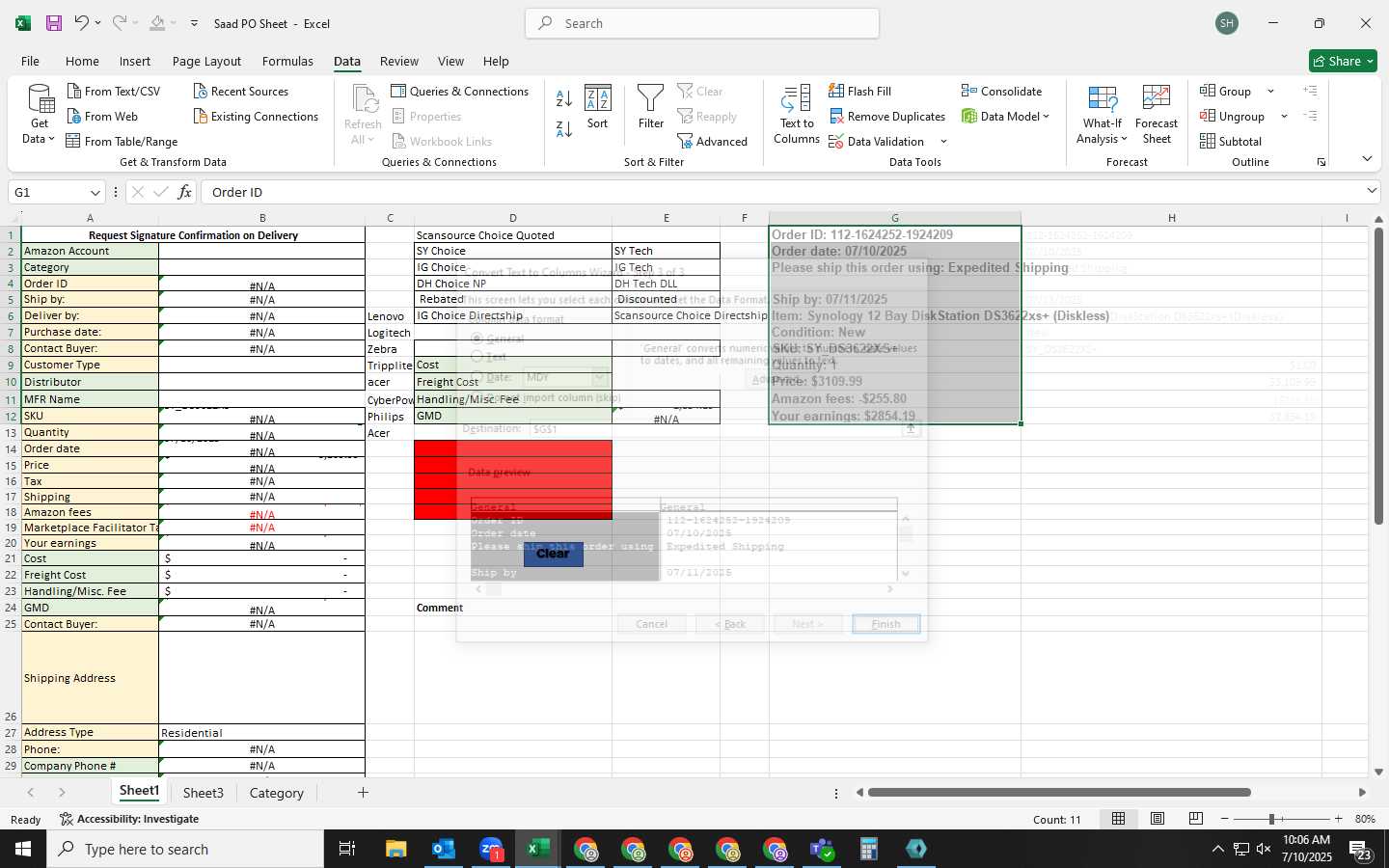1389x868 pixels.
Task: Click the blue Clear button
Action: pos(553,554)
